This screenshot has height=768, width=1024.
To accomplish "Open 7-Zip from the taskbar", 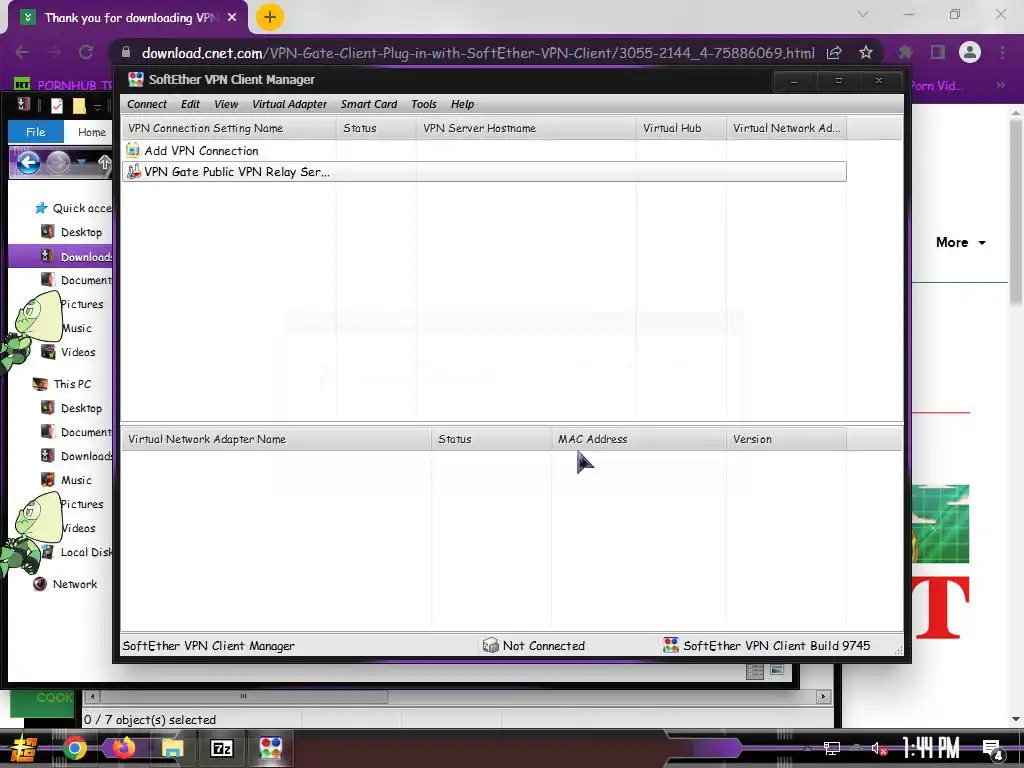I will point(222,748).
